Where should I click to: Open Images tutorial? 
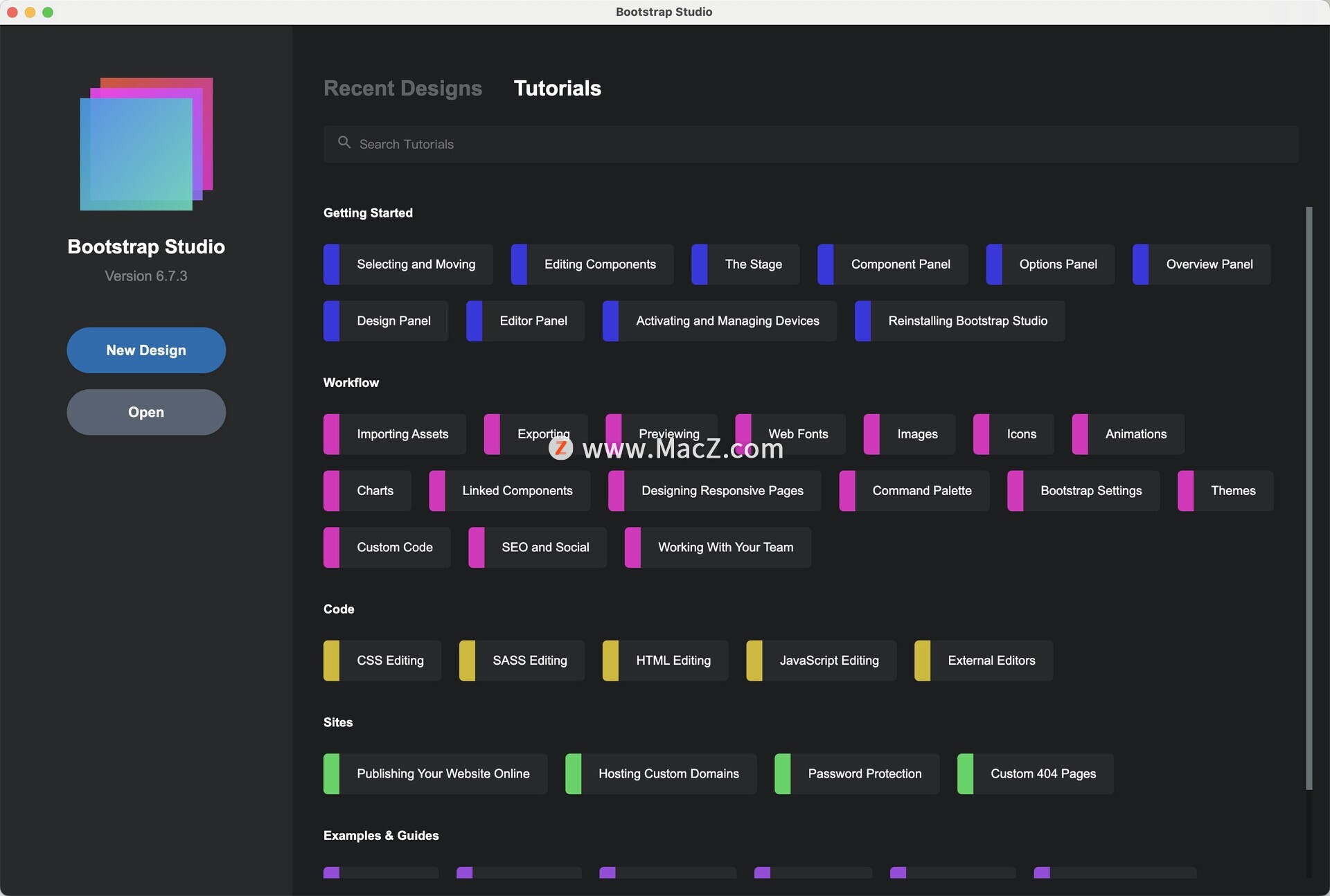(x=909, y=434)
